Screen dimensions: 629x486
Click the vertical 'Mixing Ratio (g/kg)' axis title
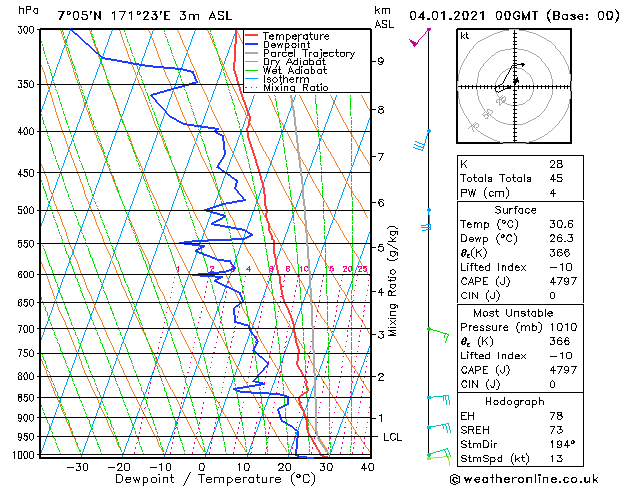tap(392, 281)
